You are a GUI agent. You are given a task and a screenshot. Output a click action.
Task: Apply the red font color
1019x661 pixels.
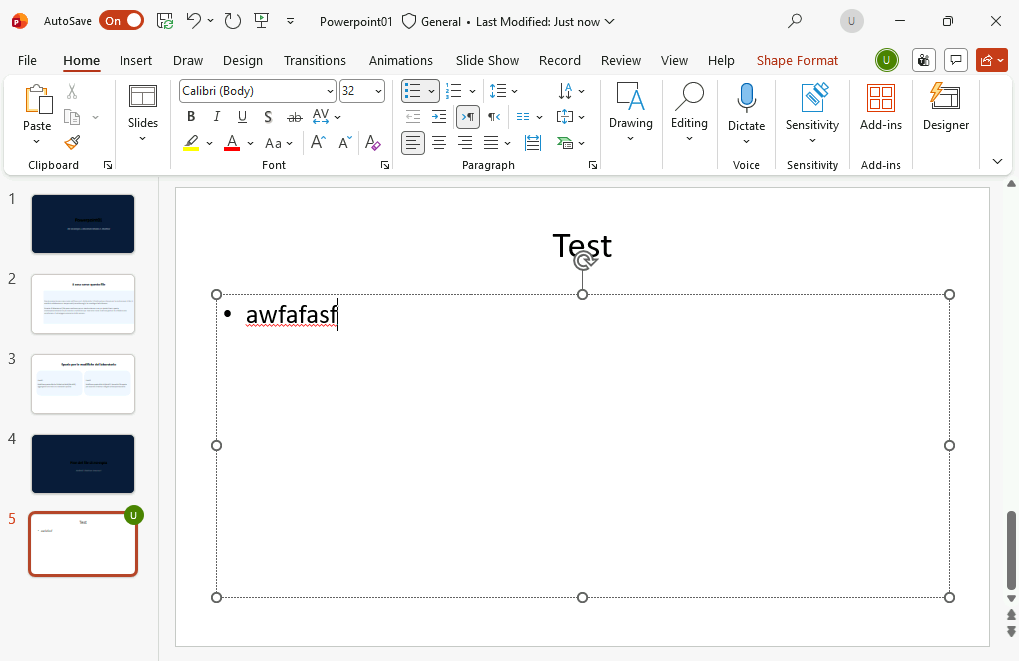tap(232, 143)
